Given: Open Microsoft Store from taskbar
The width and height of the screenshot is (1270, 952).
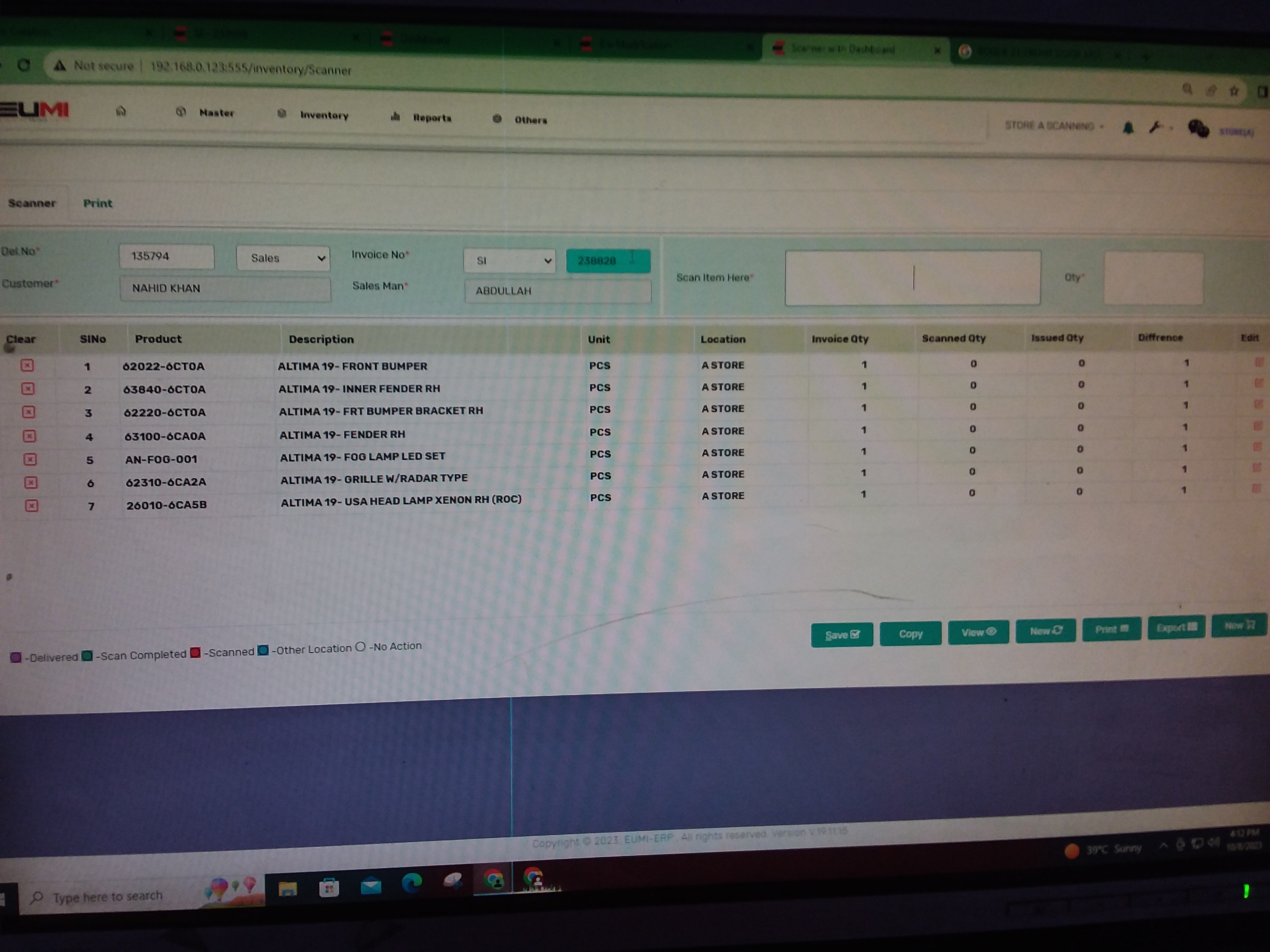Looking at the screenshot, I should click(329, 888).
